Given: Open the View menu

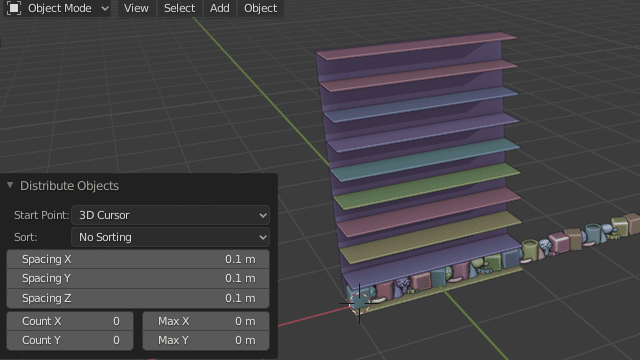Looking at the screenshot, I should tap(136, 8).
